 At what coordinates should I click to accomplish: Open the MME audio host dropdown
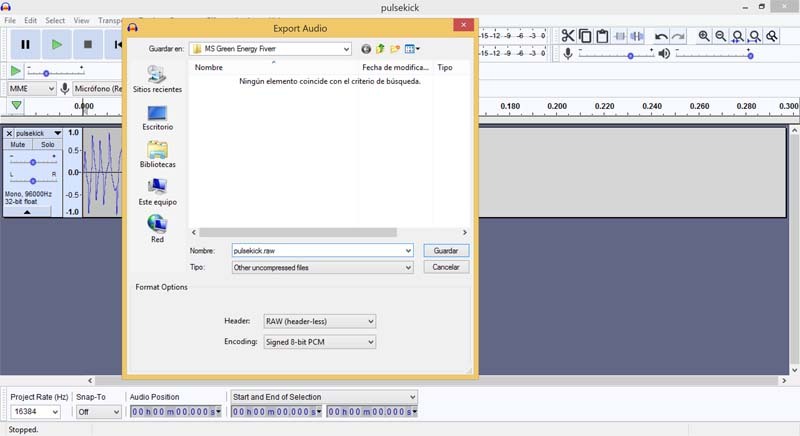click(x=32, y=89)
